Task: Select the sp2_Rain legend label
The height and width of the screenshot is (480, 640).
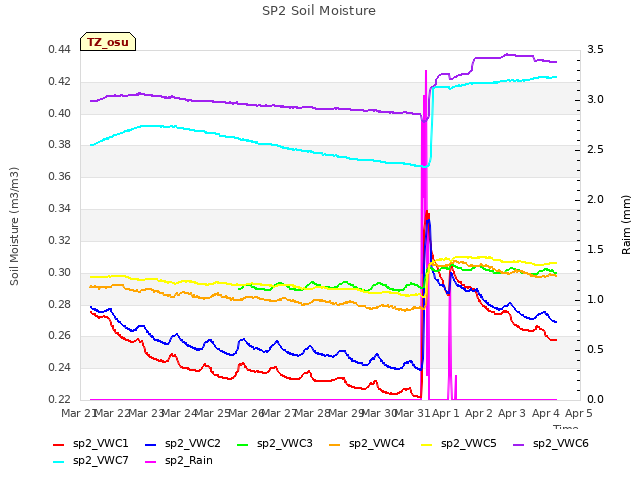Action: [189, 461]
